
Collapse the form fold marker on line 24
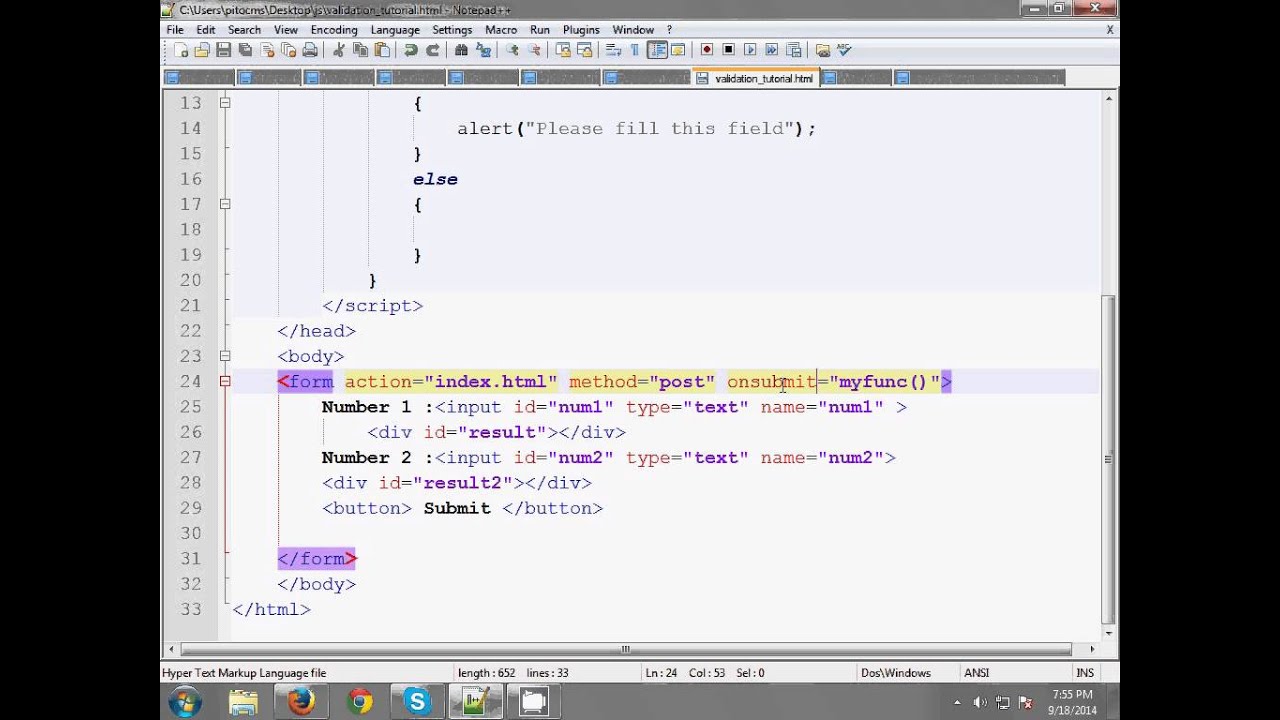pos(225,381)
